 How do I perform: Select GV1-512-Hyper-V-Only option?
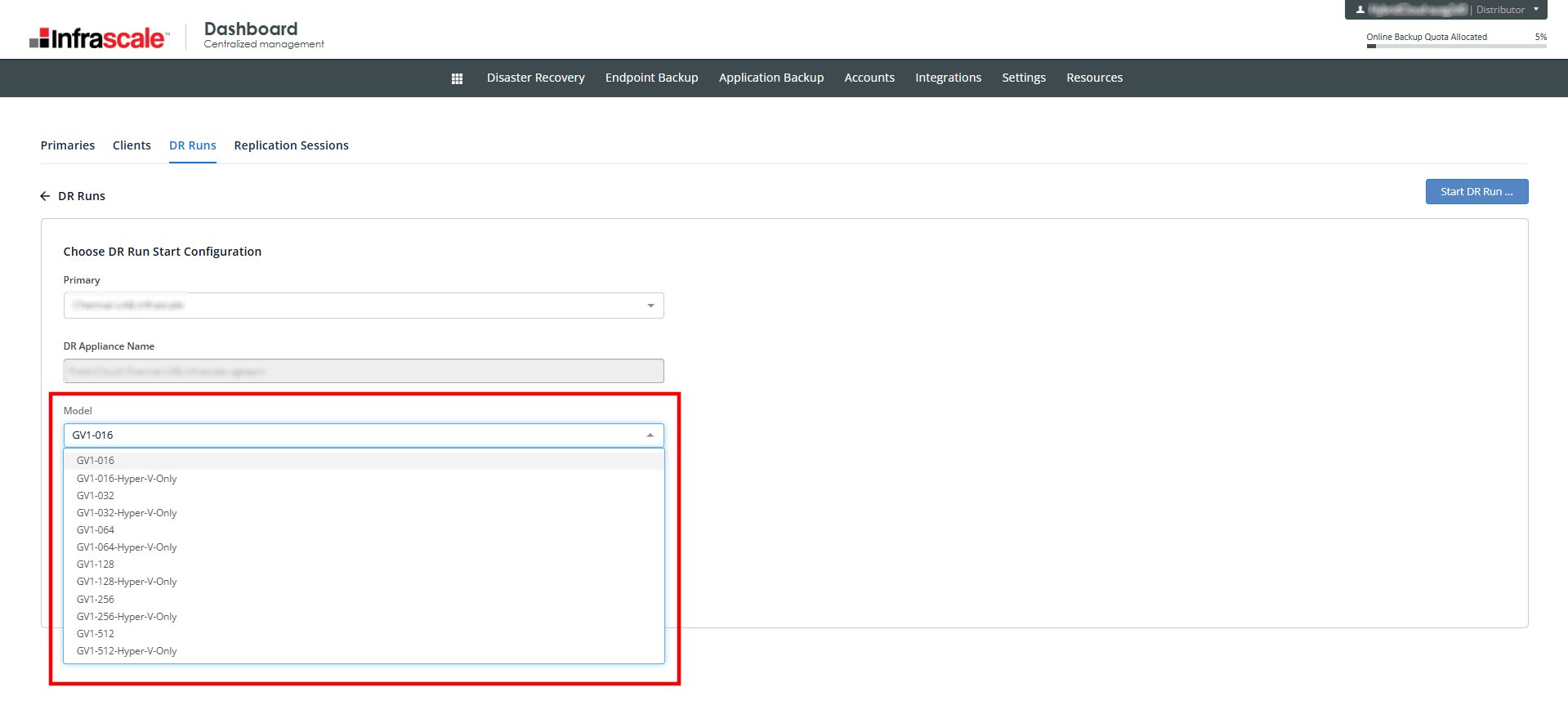point(364,651)
